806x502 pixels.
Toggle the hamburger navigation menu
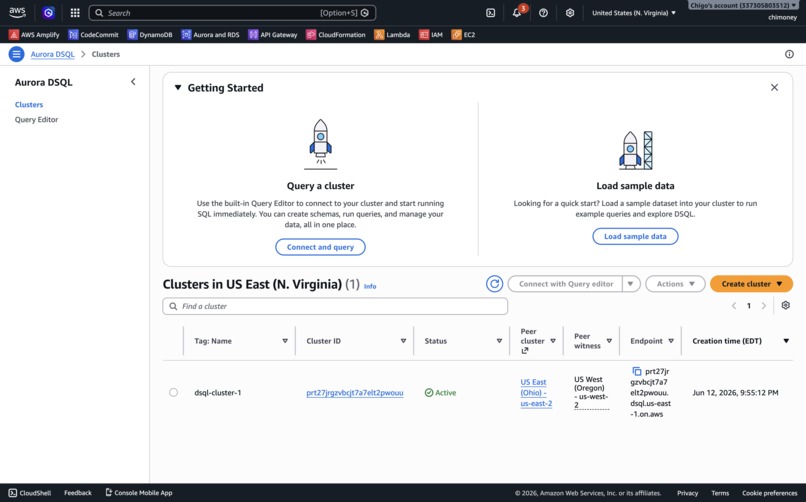coord(16,54)
